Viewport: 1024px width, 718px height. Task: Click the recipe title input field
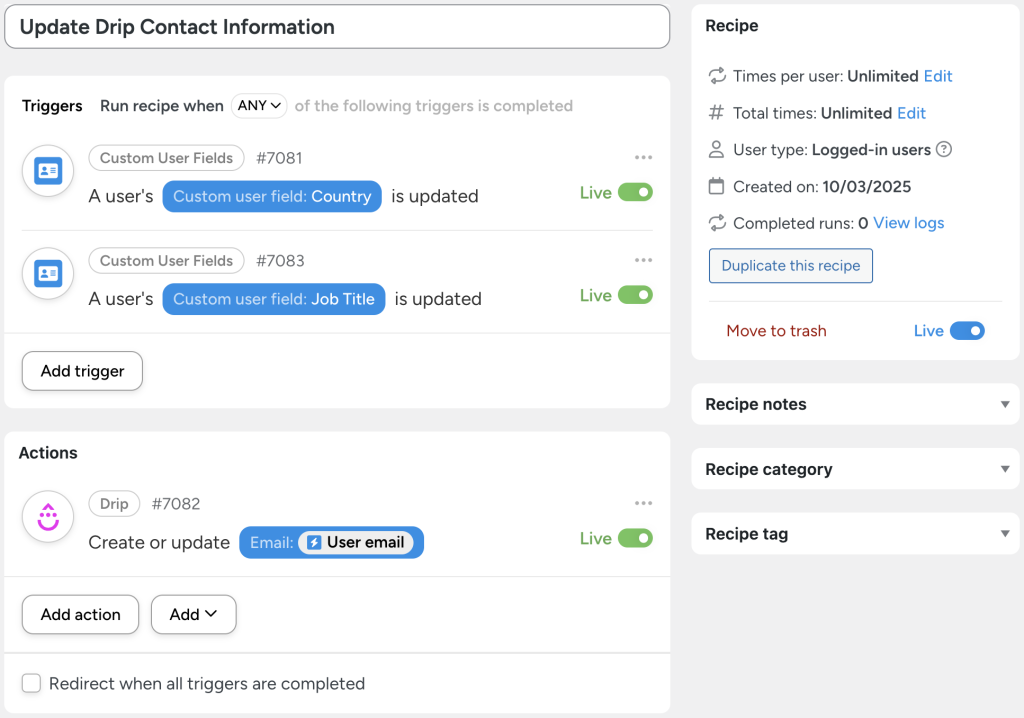337,27
